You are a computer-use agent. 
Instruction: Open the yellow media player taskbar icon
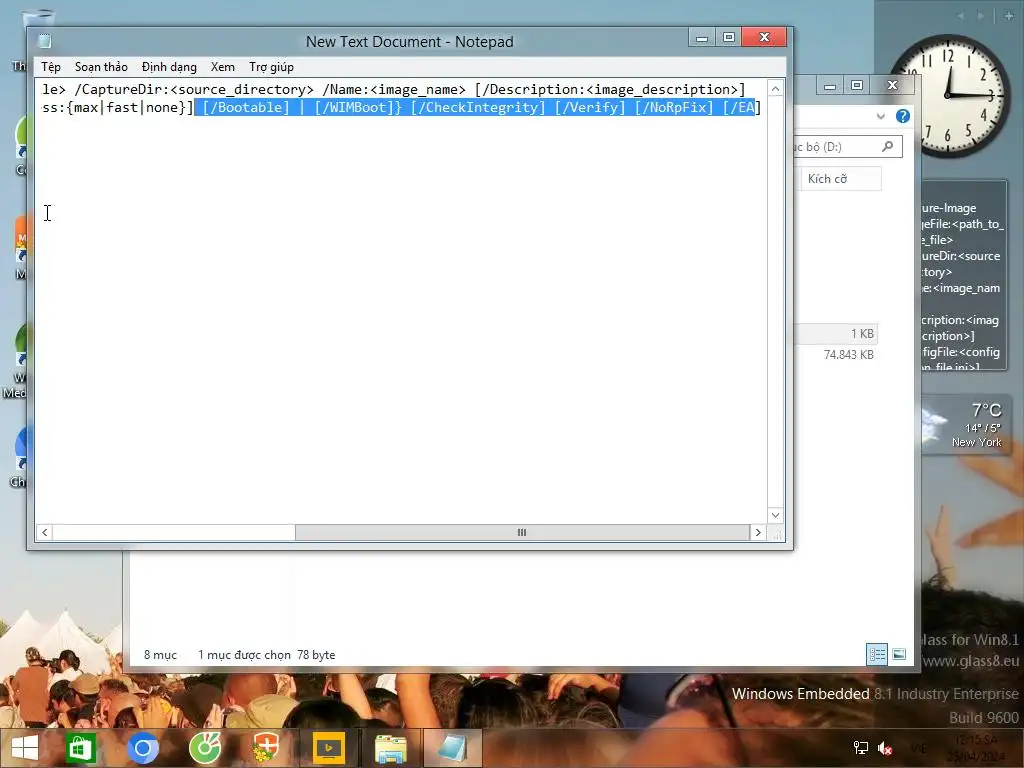[329, 748]
